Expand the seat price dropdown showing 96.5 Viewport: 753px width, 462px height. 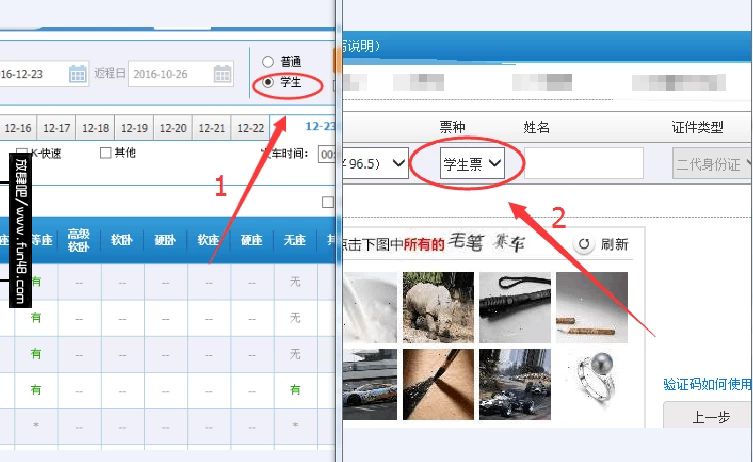376,163
